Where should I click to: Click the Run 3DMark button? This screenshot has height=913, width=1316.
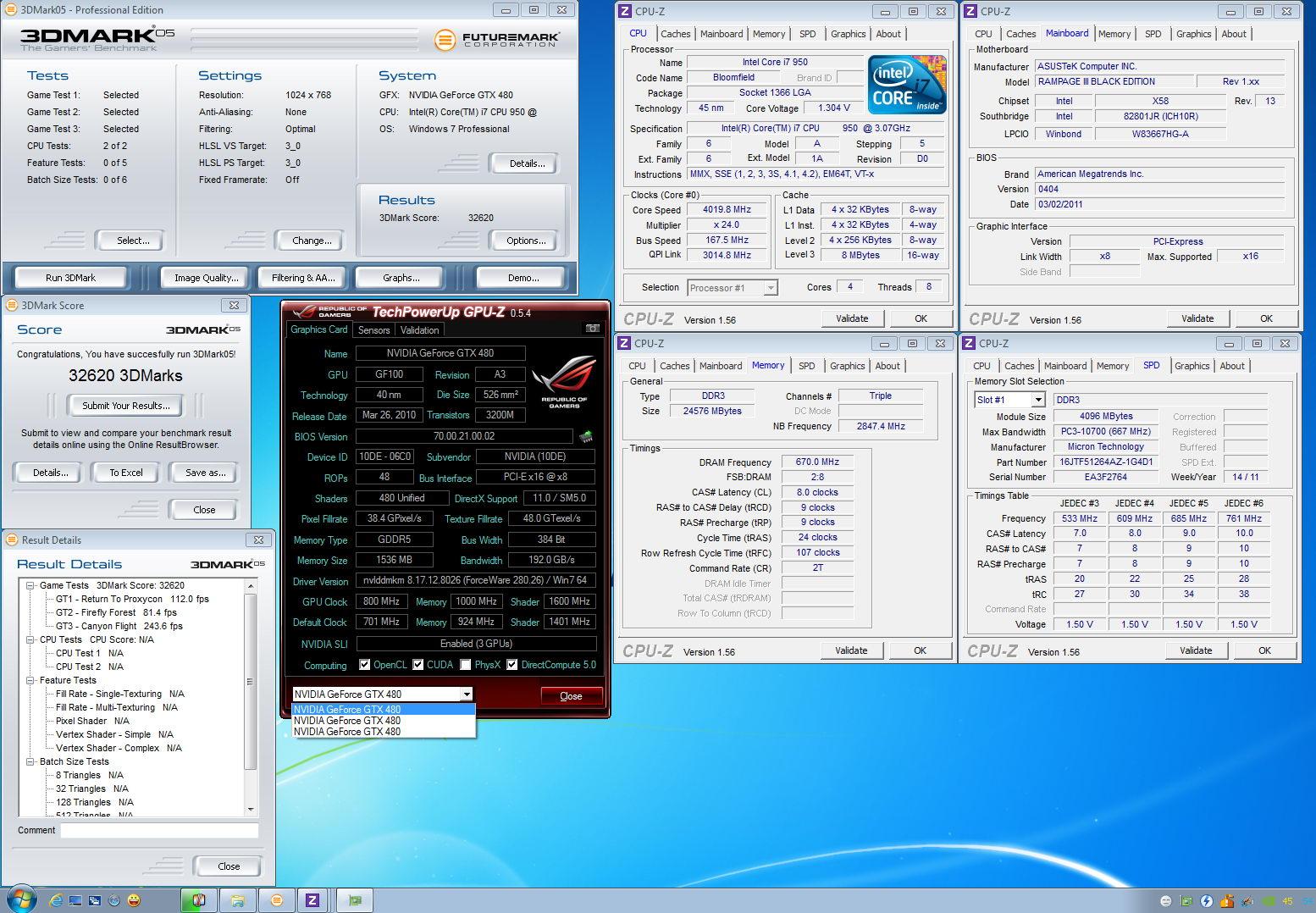click(x=70, y=278)
